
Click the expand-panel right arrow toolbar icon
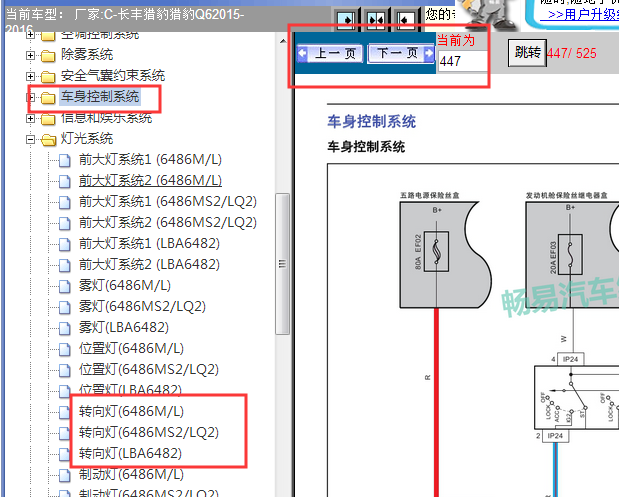(346, 19)
